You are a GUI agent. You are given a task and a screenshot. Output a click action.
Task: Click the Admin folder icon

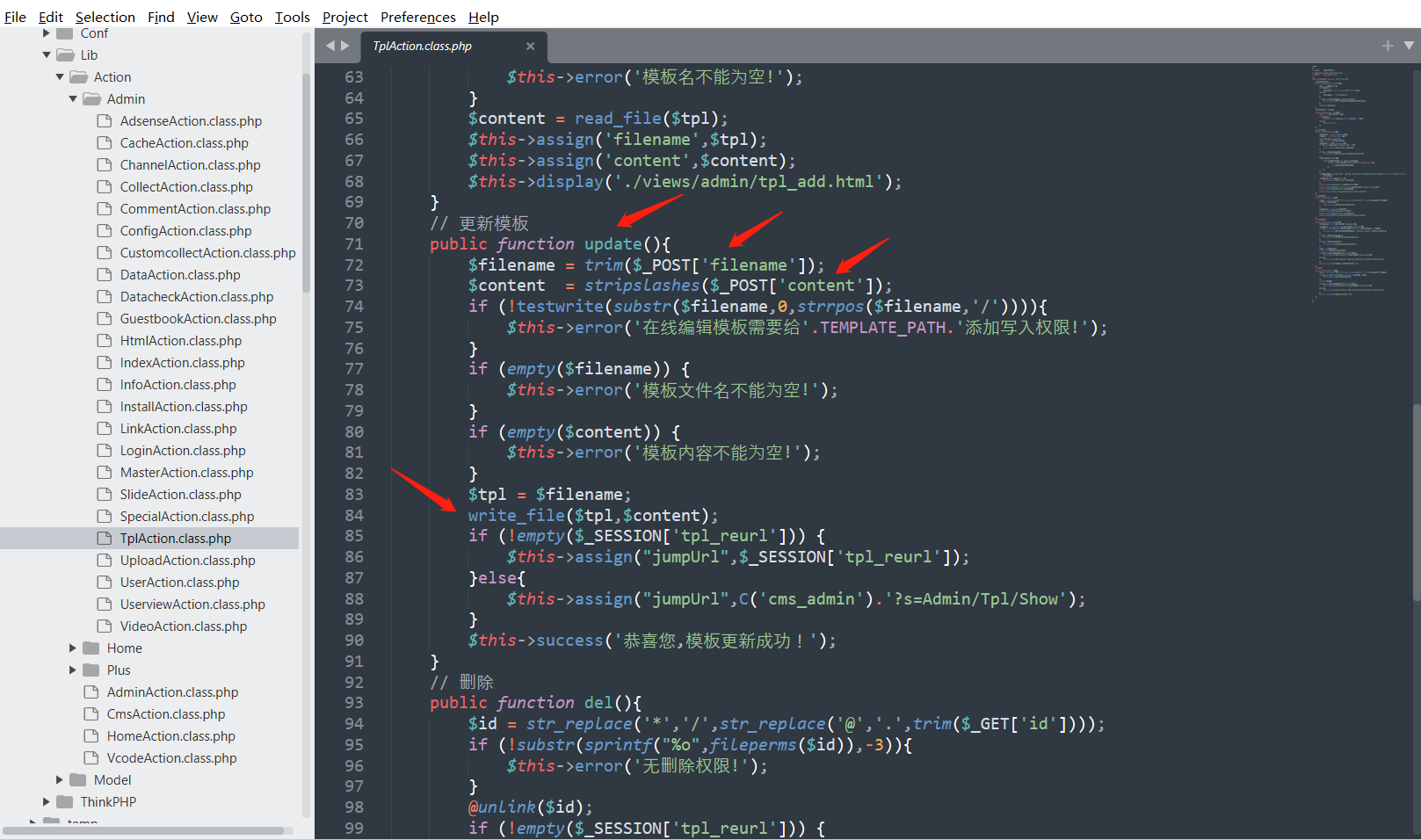(91, 99)
